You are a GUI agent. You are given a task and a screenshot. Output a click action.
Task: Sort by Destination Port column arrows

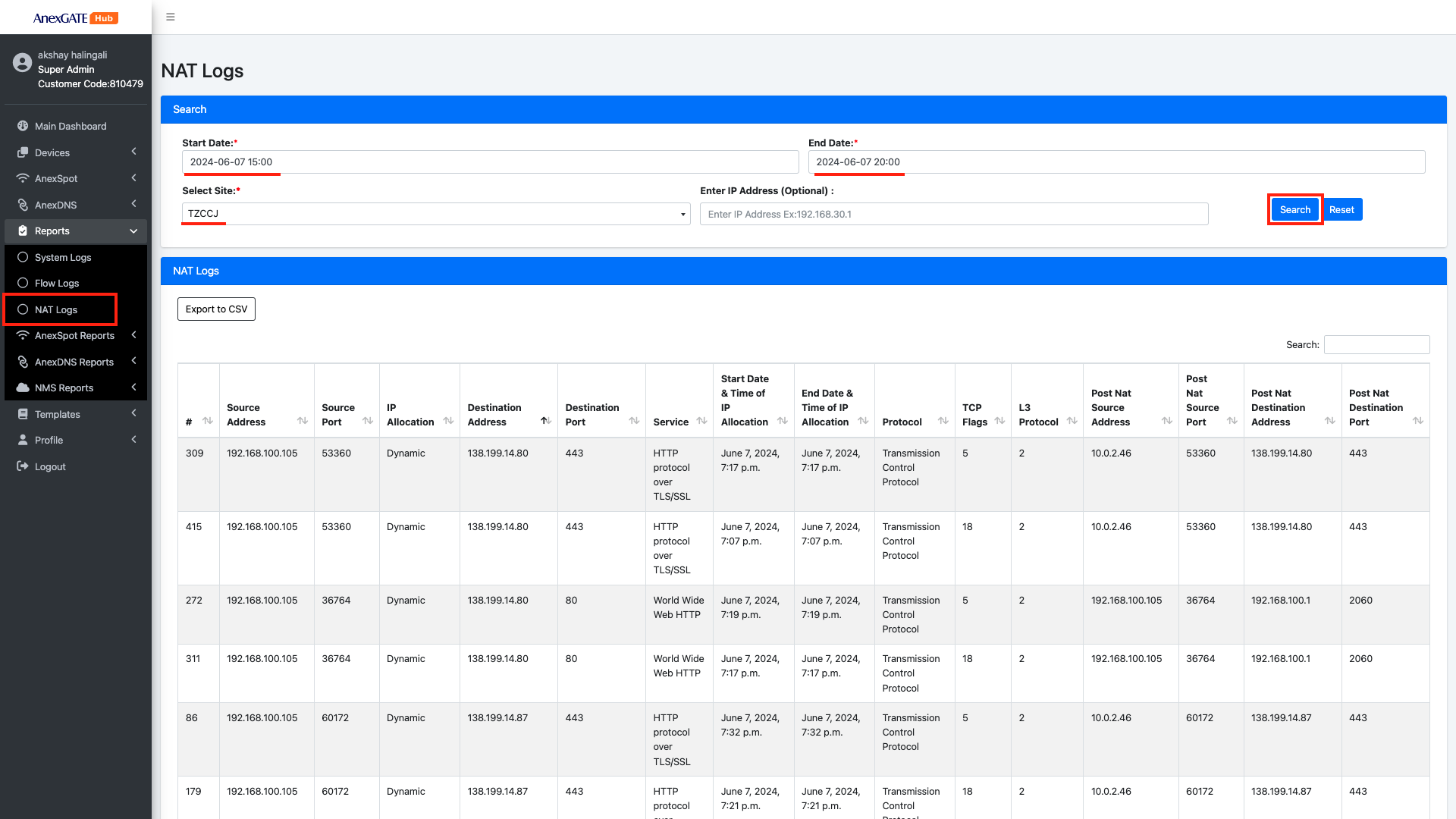(634, 421)
